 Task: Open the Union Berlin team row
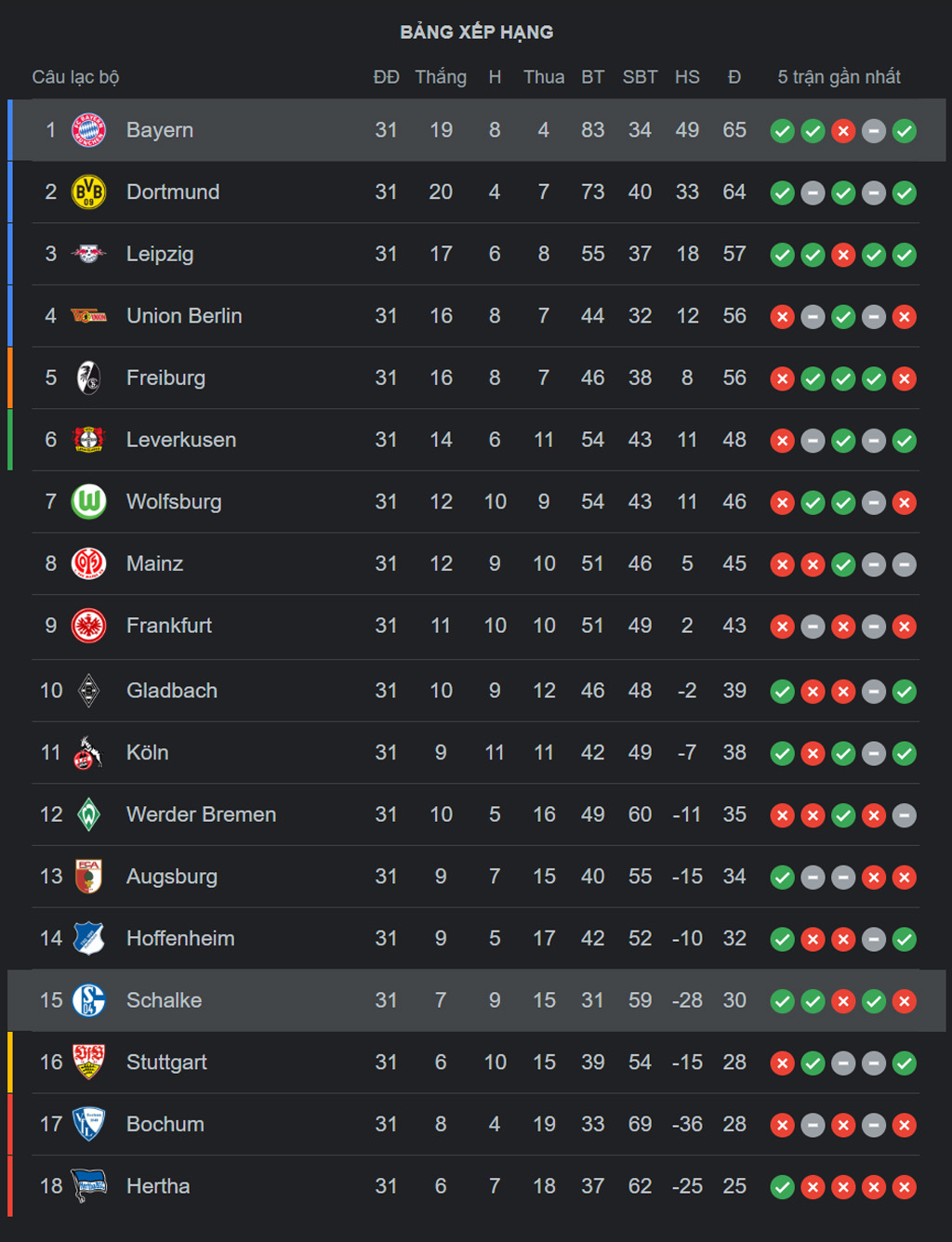476,316
